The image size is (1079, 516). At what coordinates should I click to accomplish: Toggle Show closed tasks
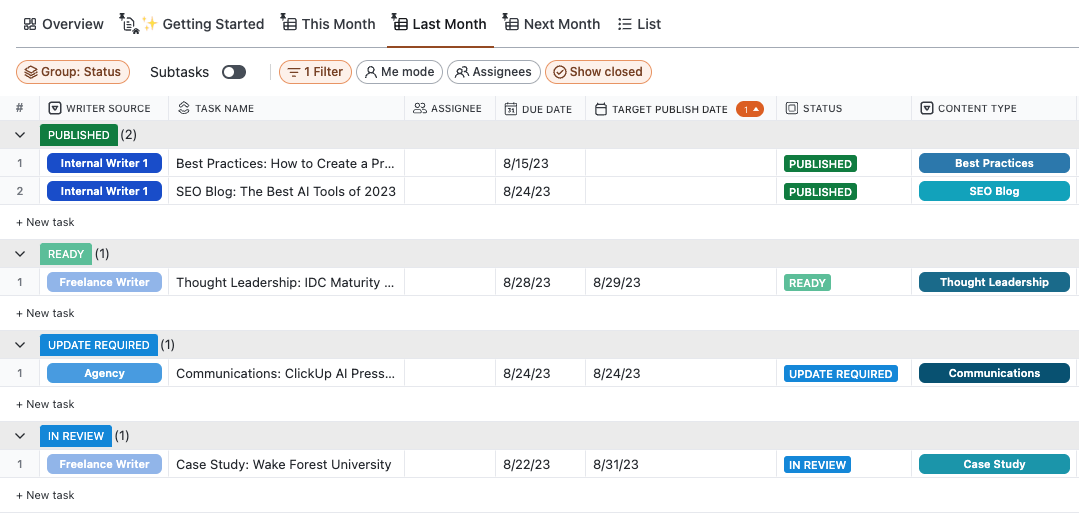point(598,72)
